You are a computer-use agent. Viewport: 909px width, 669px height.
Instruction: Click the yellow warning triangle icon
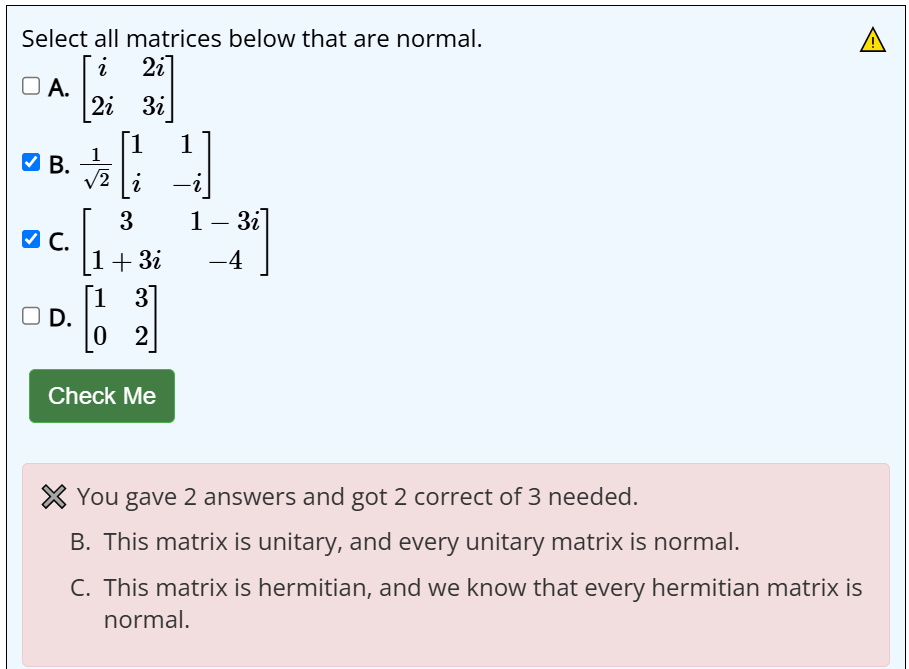coord(872,40)
